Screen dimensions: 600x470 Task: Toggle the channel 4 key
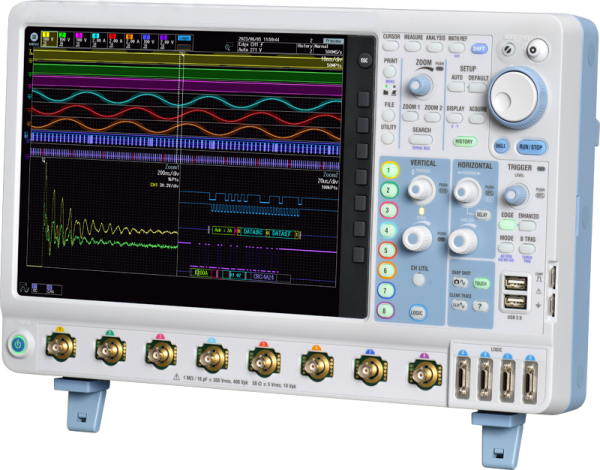[387, 230]
